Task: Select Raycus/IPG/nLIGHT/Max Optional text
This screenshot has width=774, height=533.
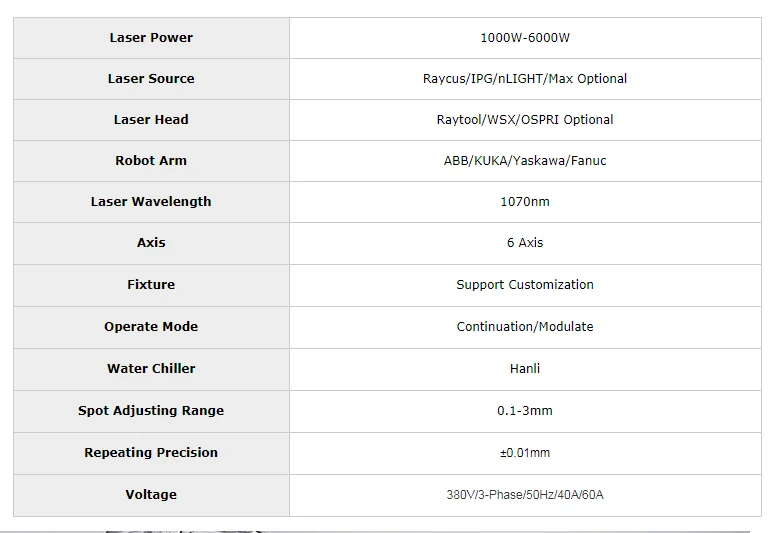Action: point(525,79)
